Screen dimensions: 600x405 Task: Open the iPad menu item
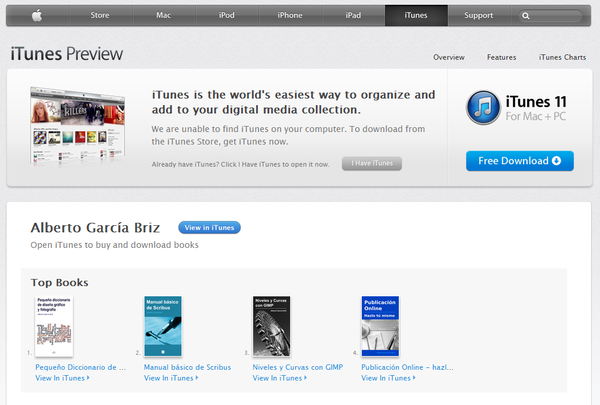(x=353, y=15)
